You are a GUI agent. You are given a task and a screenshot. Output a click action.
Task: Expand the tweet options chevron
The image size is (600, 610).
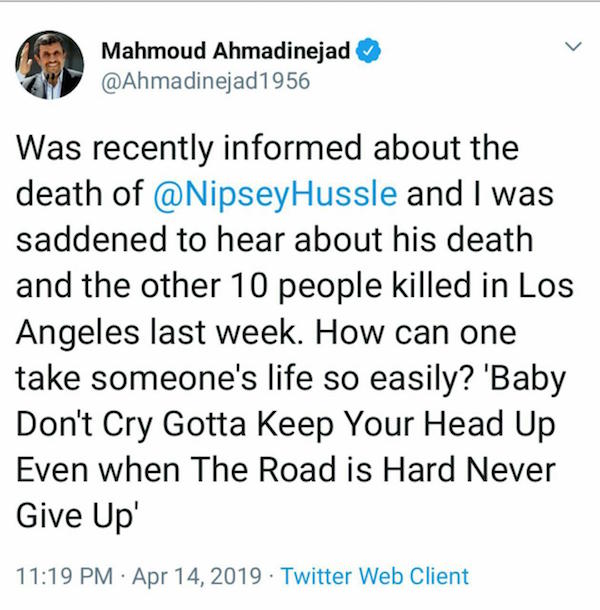(x=573, y=47)
